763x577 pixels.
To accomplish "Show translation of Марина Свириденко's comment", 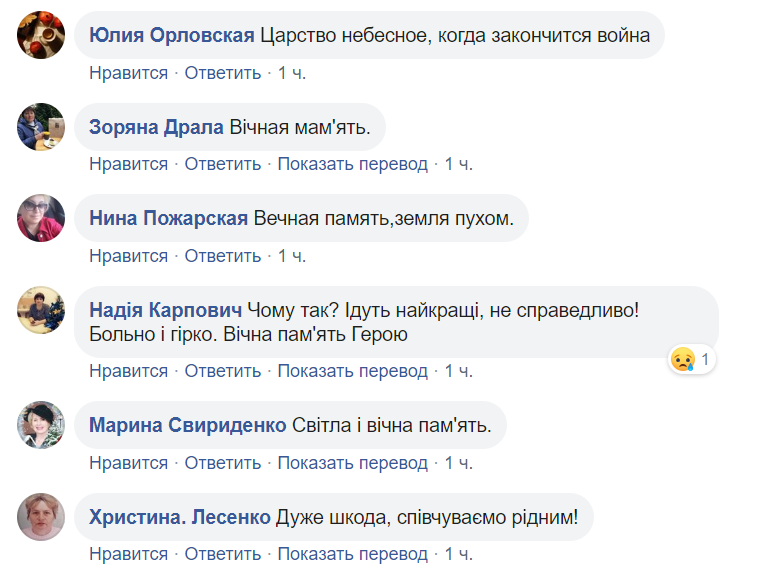I will (x=352, y=463).
